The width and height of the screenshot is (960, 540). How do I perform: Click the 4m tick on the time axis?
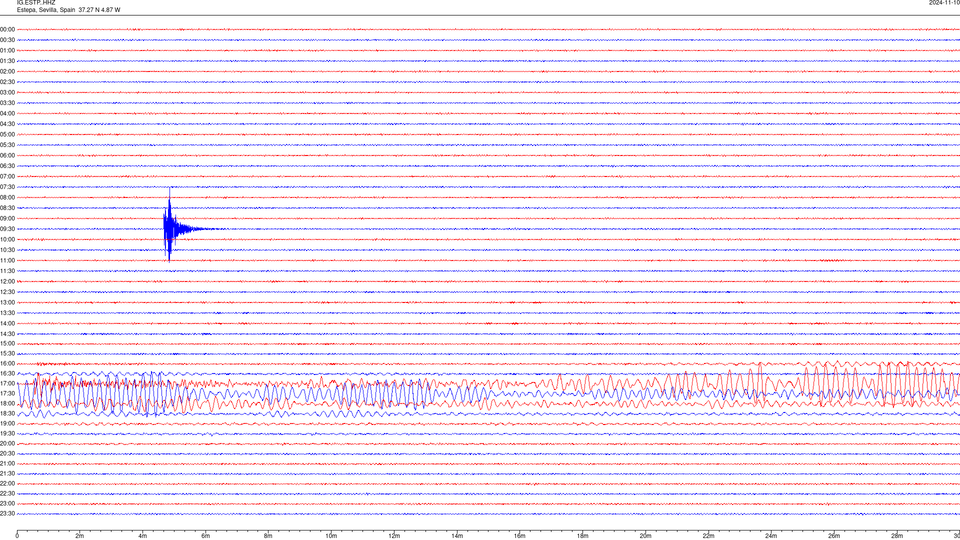tap(143, 536)
